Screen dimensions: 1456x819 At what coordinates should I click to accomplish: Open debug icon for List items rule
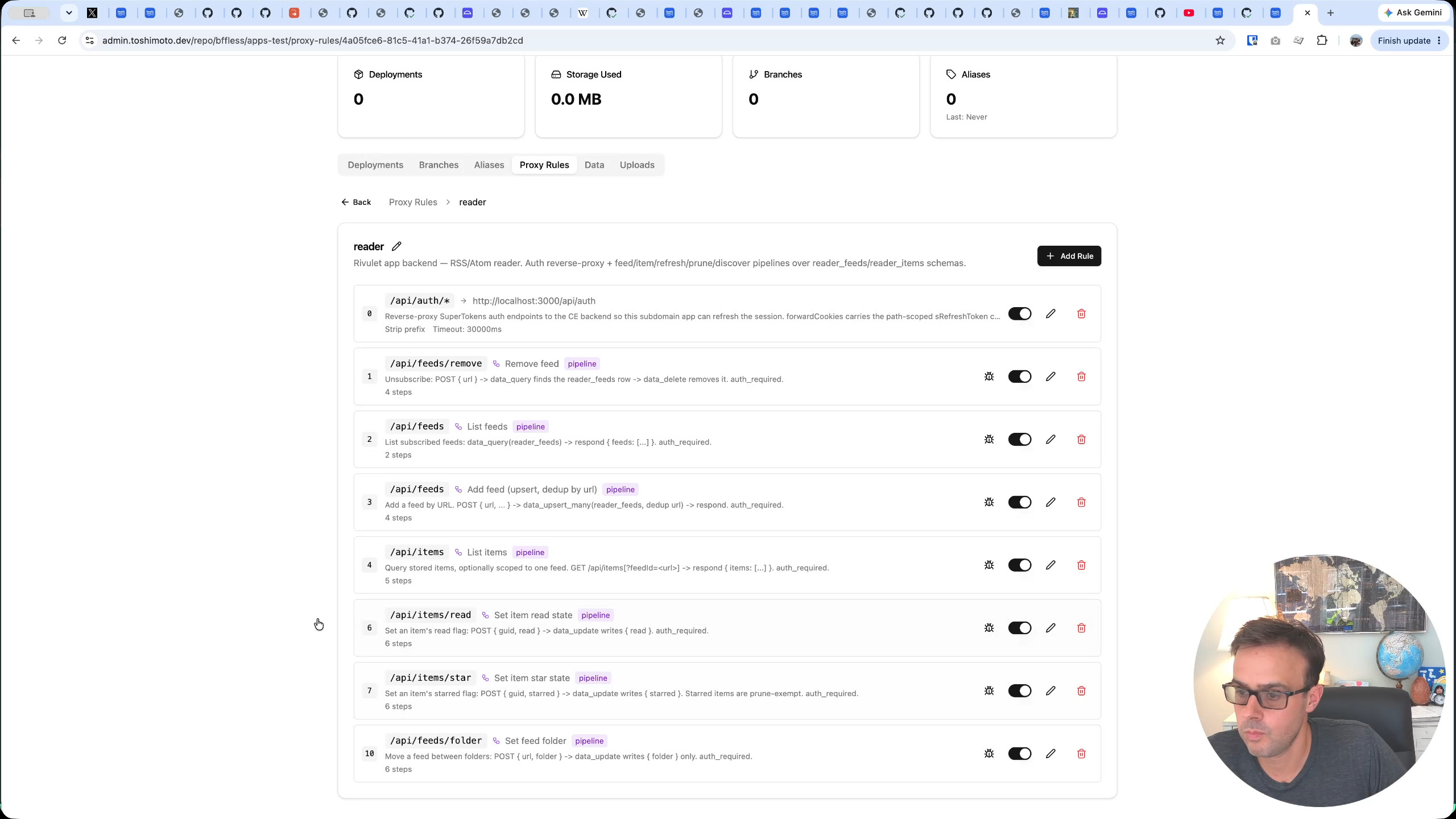tap(989, 565)
